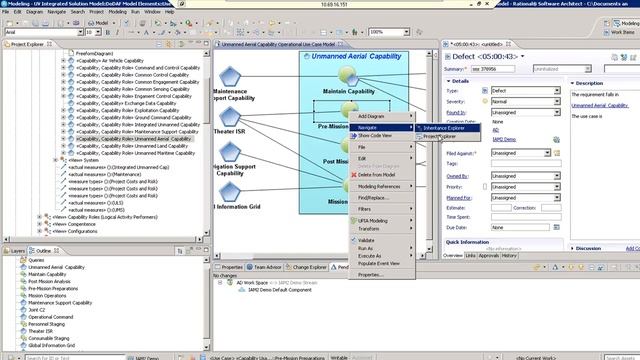Expand the Views System tree node

(x=56, y=160)
